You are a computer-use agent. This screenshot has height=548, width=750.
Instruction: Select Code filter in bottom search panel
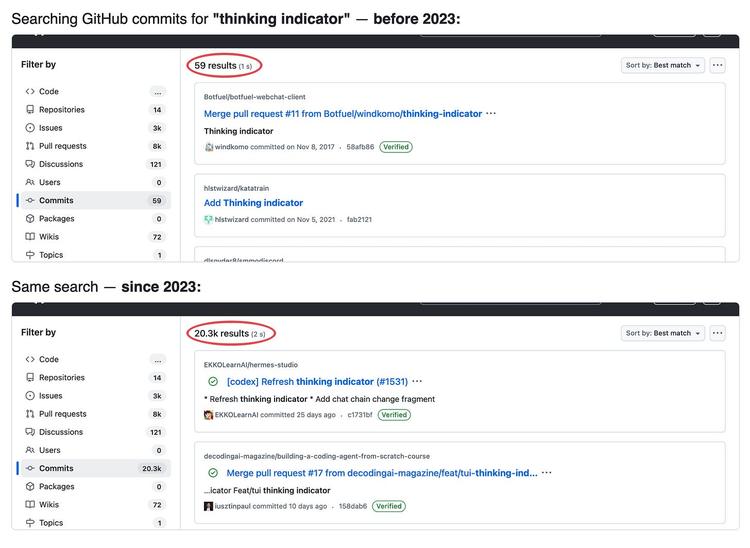click(x=94, y=359)
